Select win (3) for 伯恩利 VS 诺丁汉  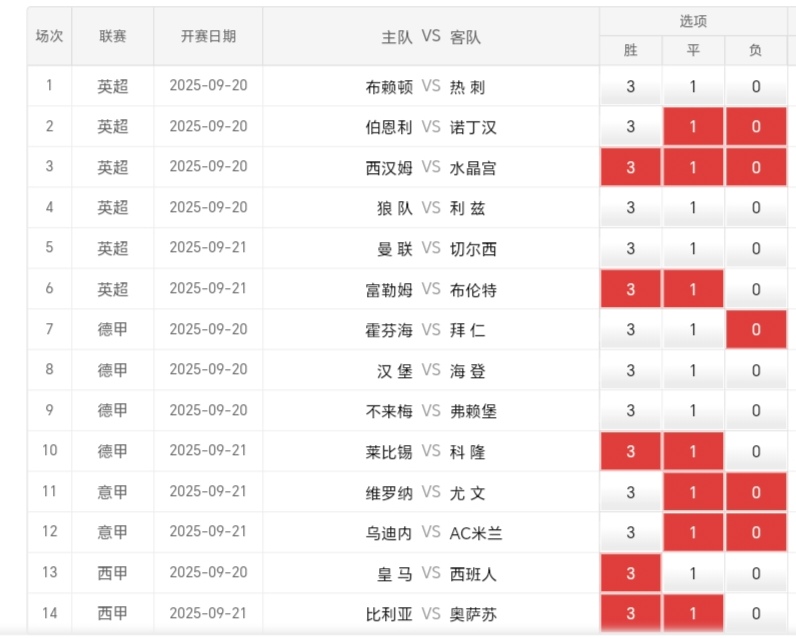click(631, 126)
